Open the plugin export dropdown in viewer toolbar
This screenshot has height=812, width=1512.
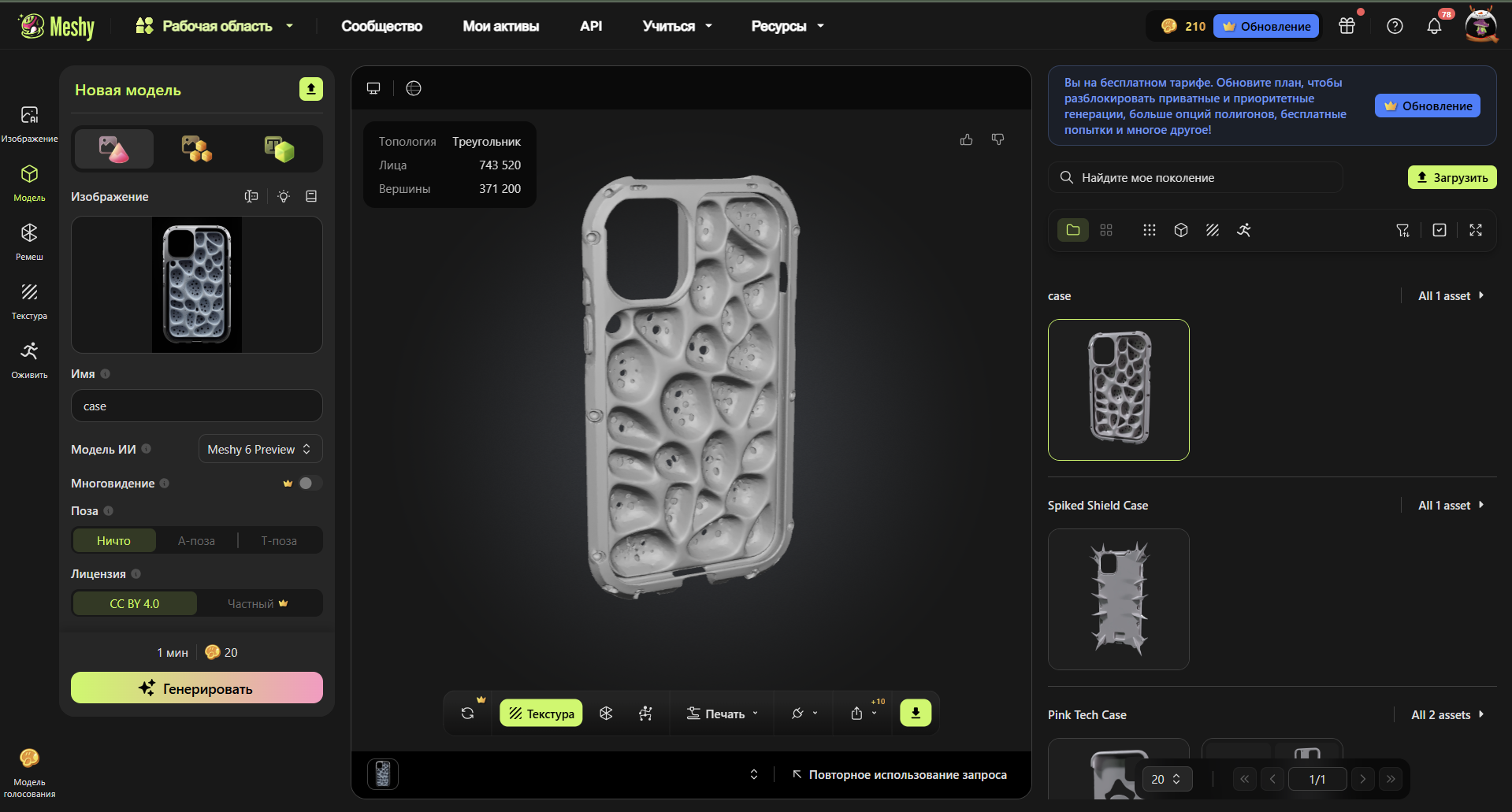pyautogui.click(x=804, y=713)
